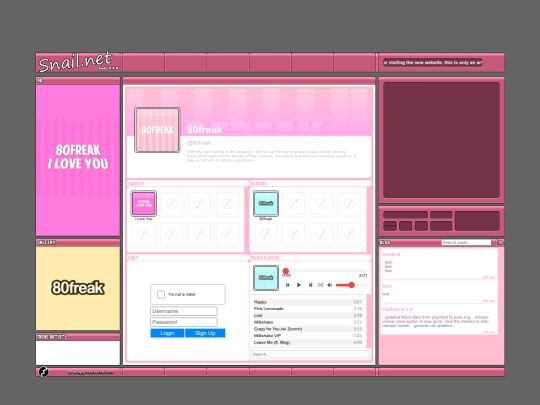Open the 'I Love You' single cover
Screen dimensions: 540x405
pos(144,203)
